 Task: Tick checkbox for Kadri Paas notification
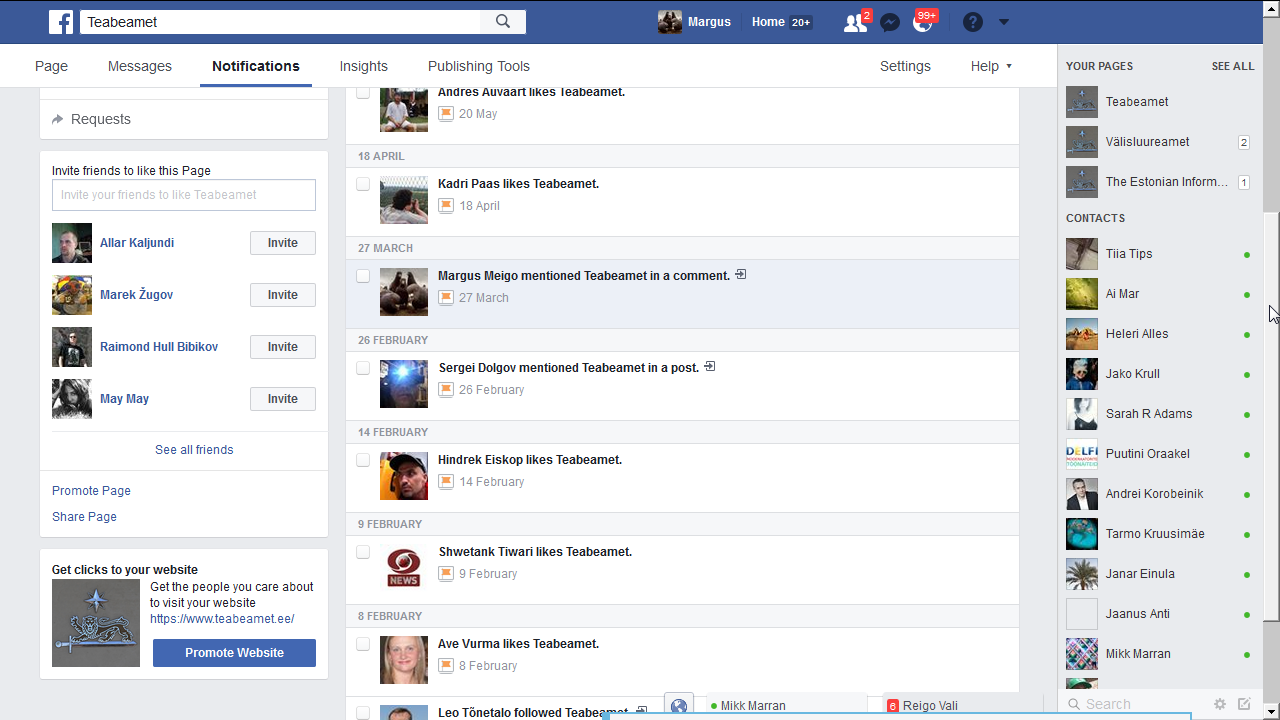pyautogui.click(x=363, y=184)
